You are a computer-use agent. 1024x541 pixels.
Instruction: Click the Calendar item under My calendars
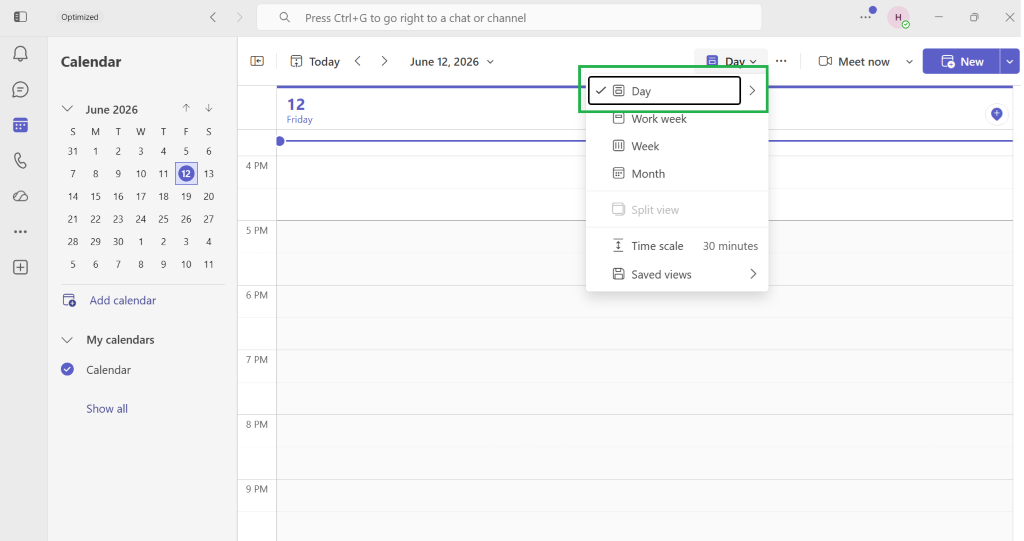coord(108,370)
